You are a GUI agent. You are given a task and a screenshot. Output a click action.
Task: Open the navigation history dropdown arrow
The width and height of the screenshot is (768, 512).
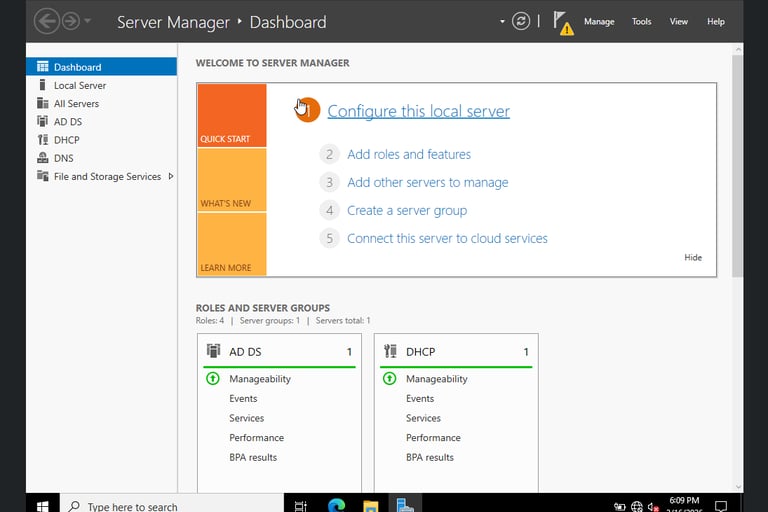88,21
